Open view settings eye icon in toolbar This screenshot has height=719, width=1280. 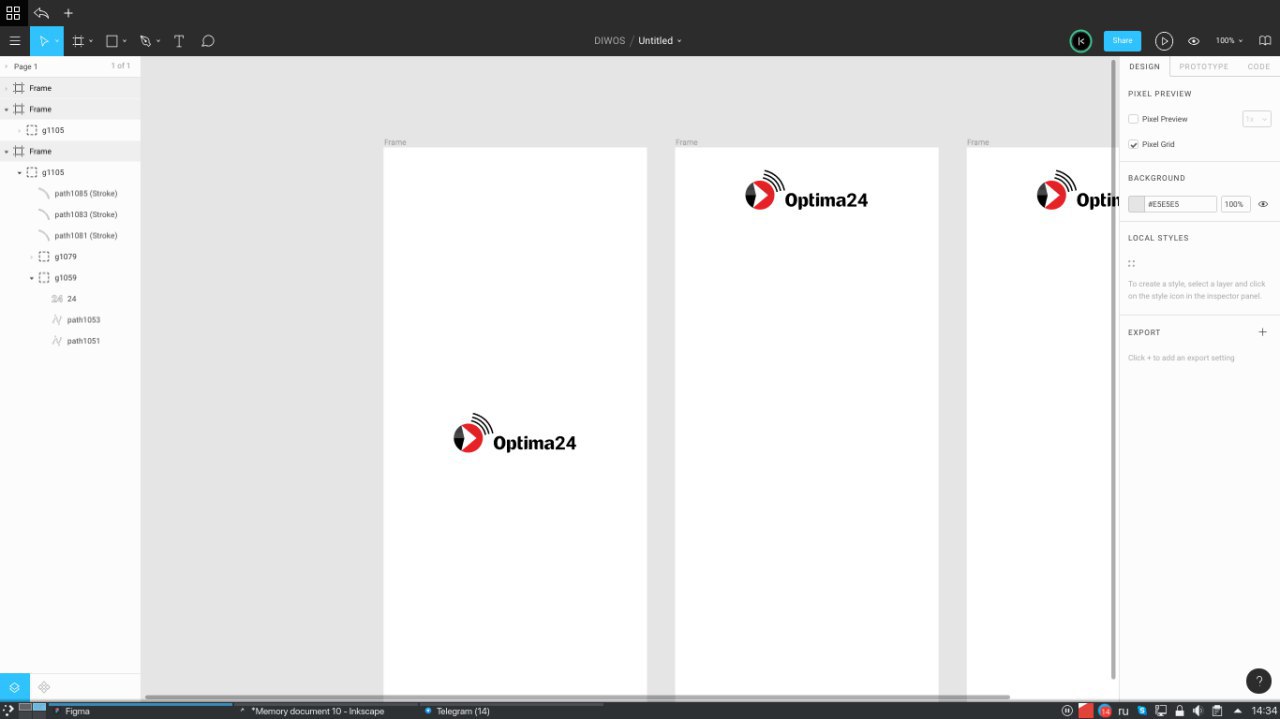point(1193,41)
